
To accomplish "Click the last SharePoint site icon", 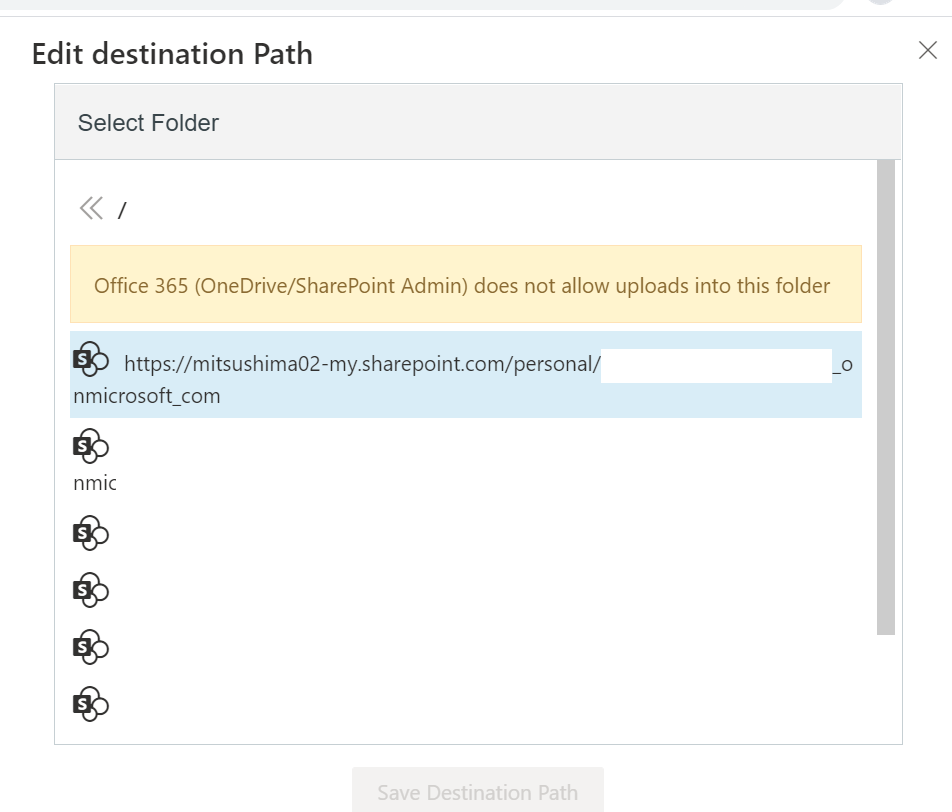I will [x=90, y=704].
